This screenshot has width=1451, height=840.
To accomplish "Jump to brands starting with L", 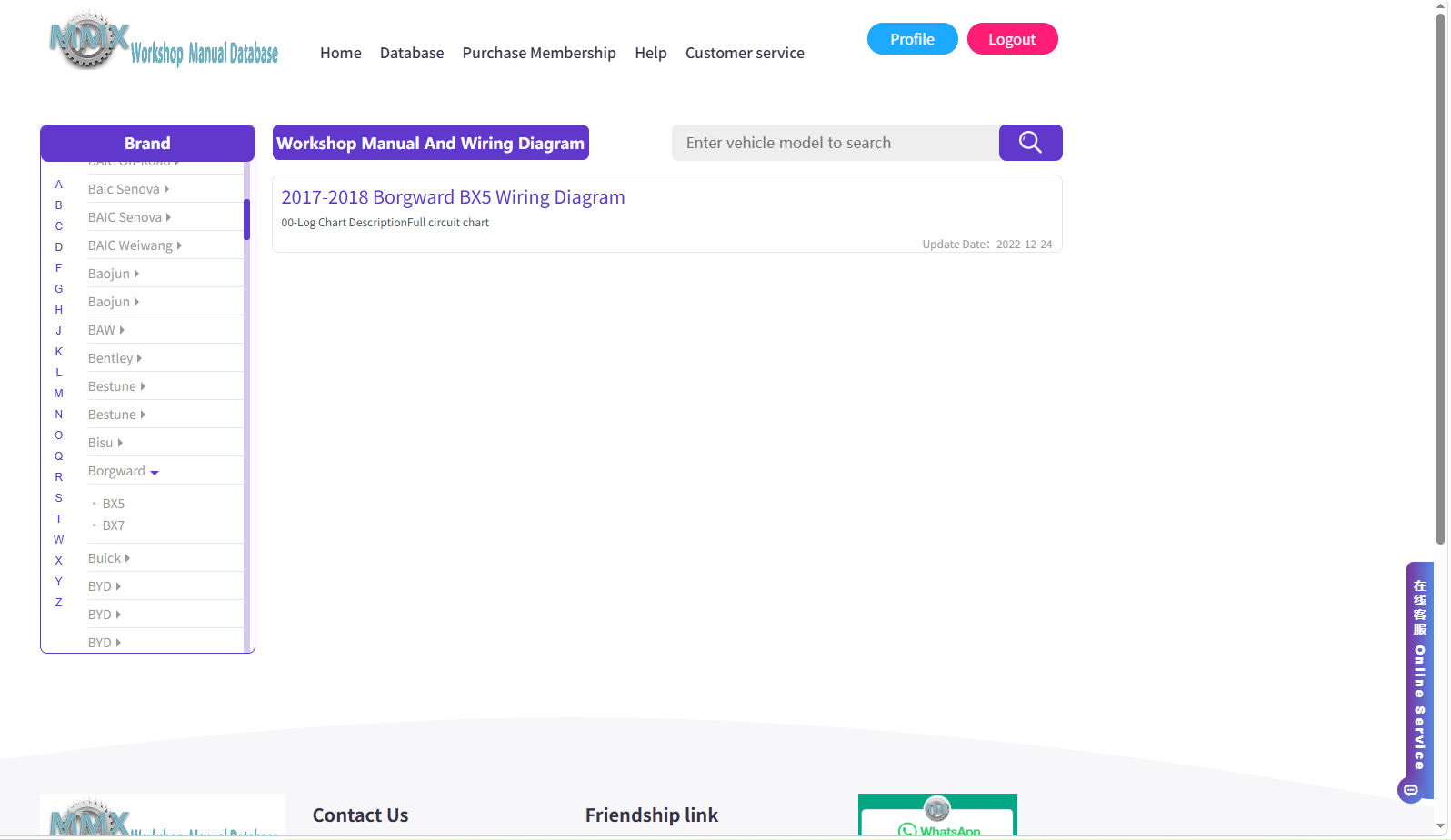I will pos(59,373).
